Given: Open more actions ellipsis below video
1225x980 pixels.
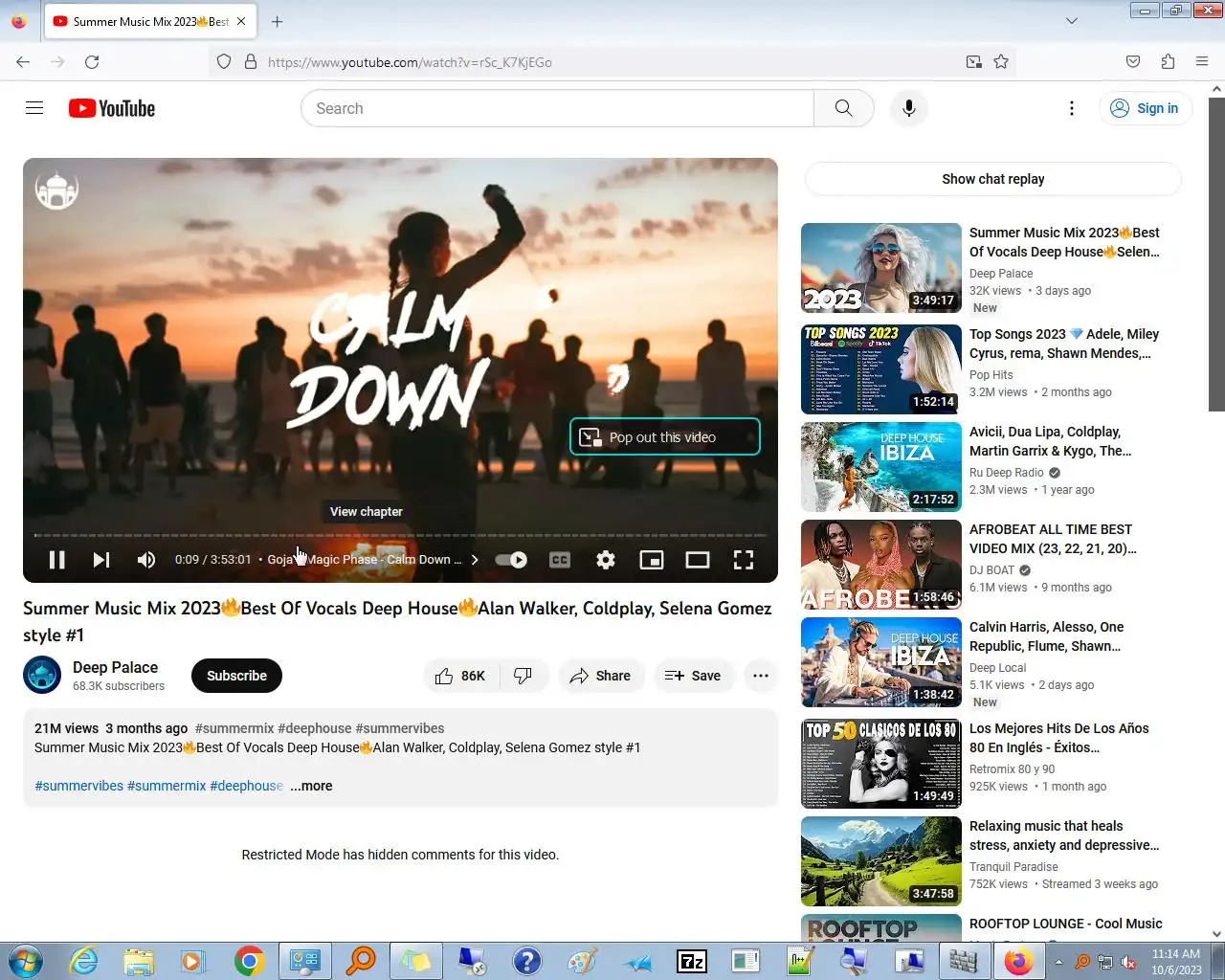Looking at the screenshot, I should click(x=761, y=676).
